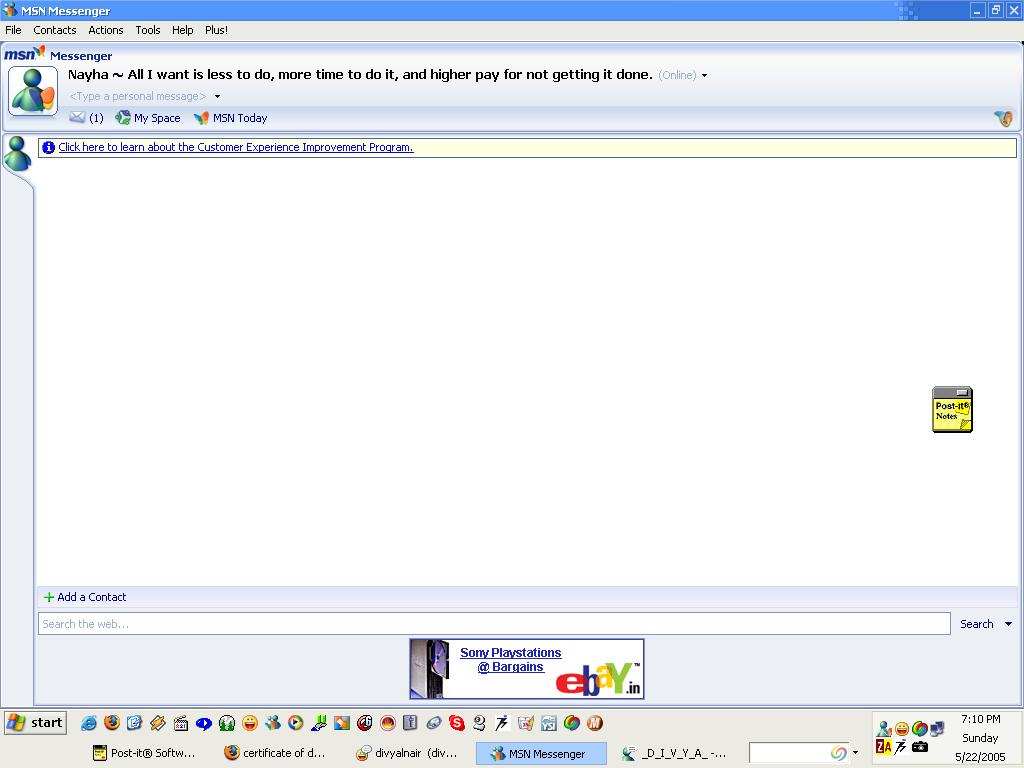Expand the taskbar search box dropdown arrow
The width and height of the screenshot is (1024, 768).
tap(856, 753)
